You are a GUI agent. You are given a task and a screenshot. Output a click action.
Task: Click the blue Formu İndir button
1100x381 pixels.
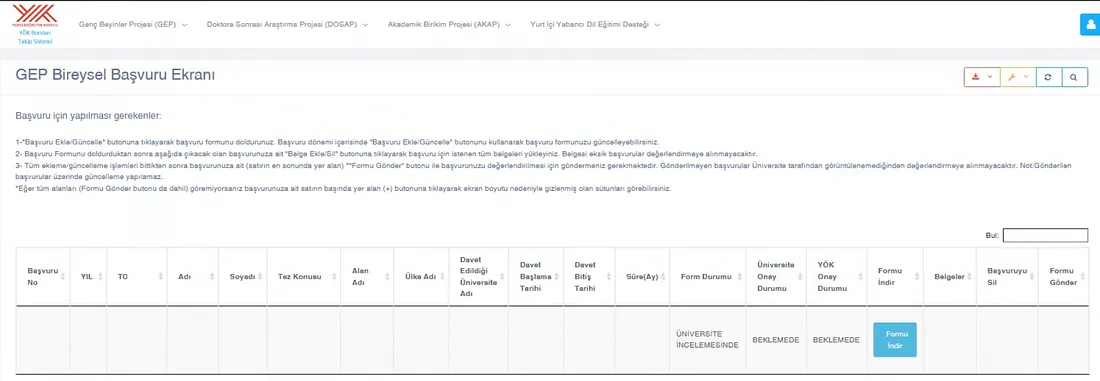point(894,340)
